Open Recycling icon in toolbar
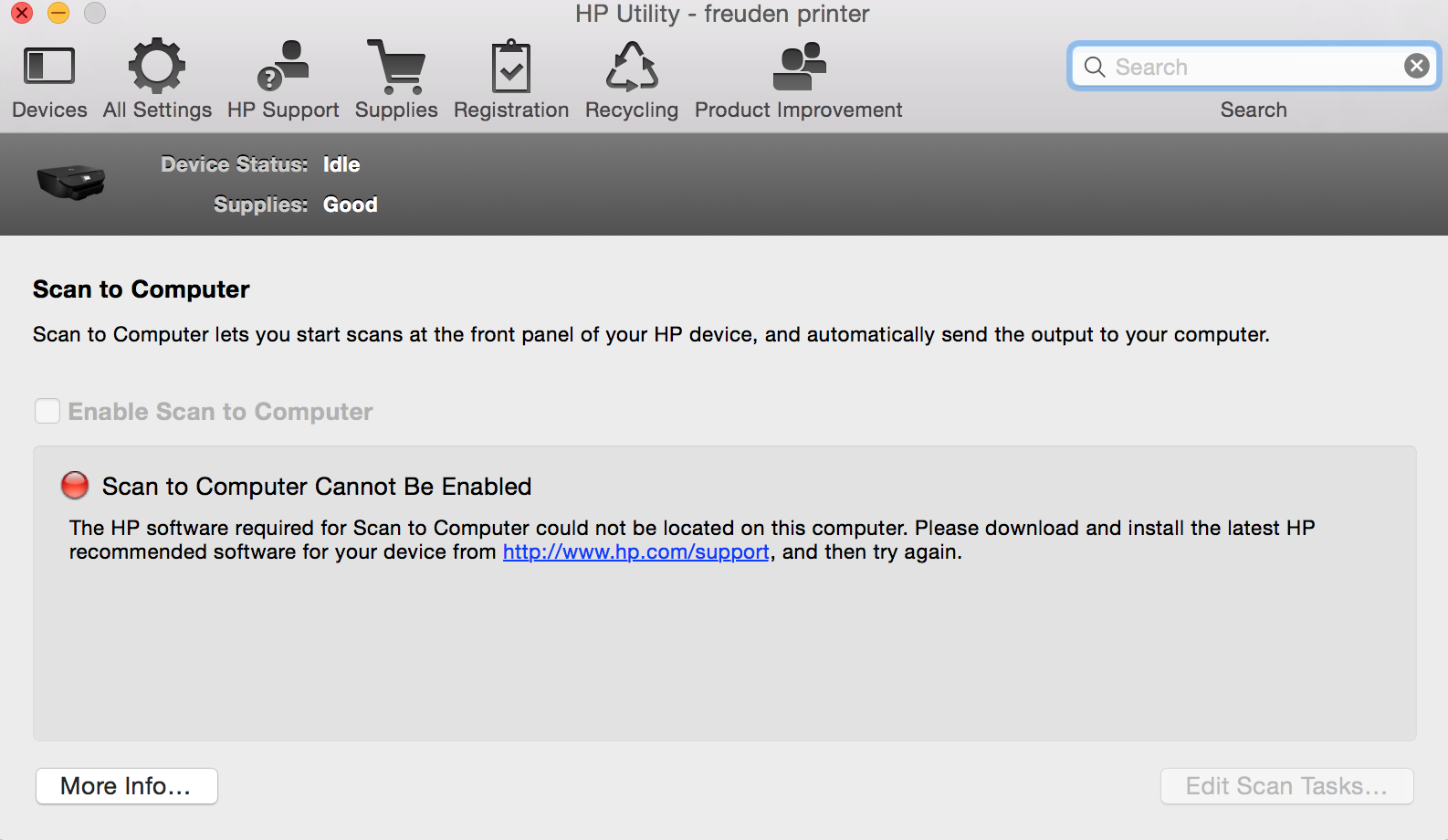The width and height of the screenshot is (1448, 840). [x=632, y=67]
